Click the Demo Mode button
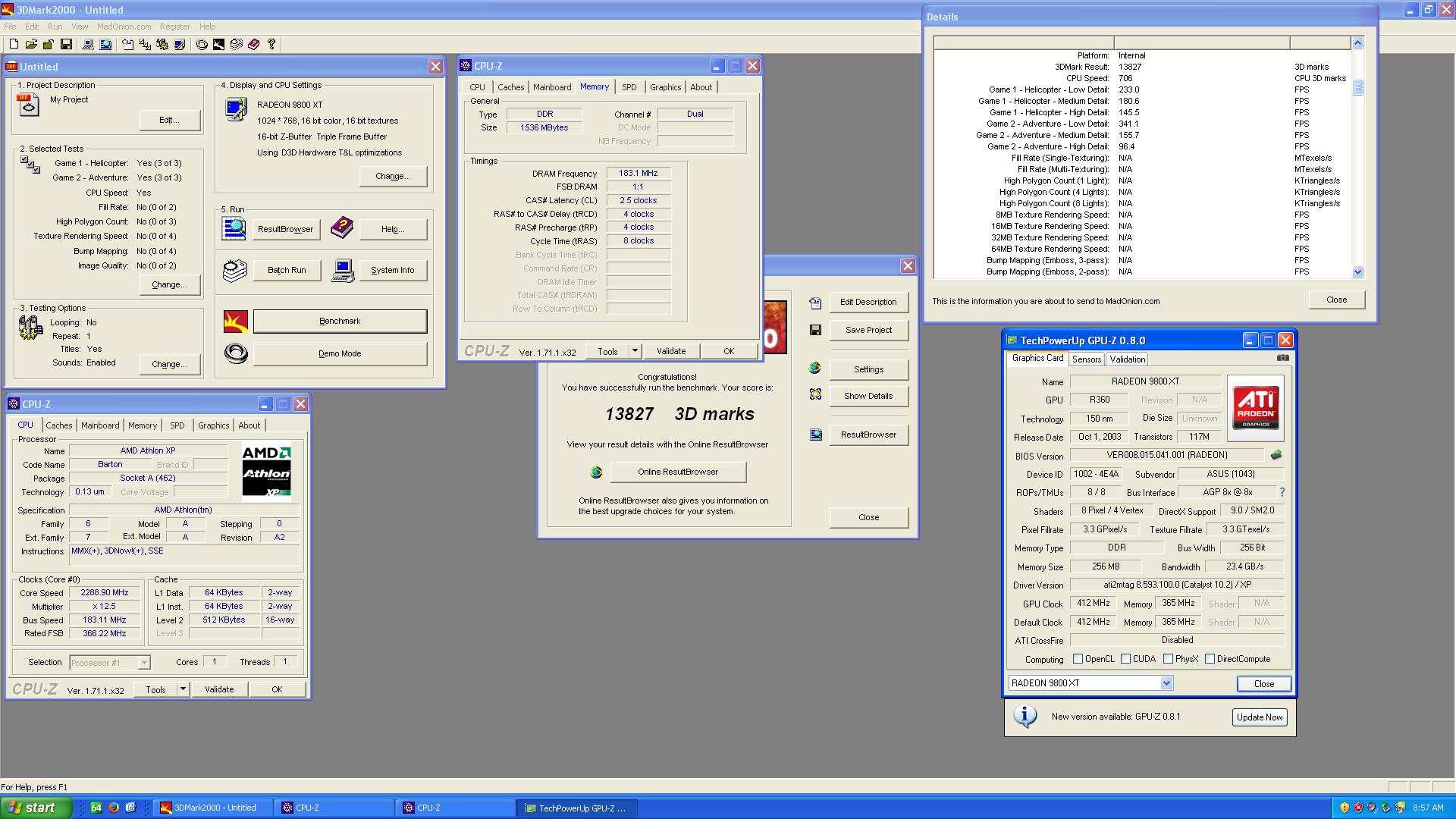 click(340, 354)
